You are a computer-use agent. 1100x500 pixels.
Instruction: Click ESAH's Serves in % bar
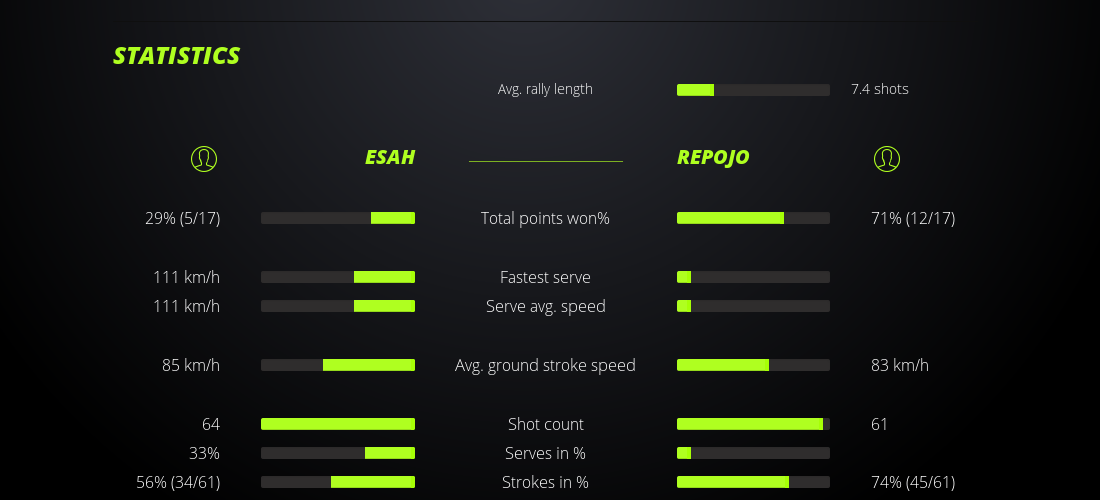pyautogui.click(x=338, y=453)
